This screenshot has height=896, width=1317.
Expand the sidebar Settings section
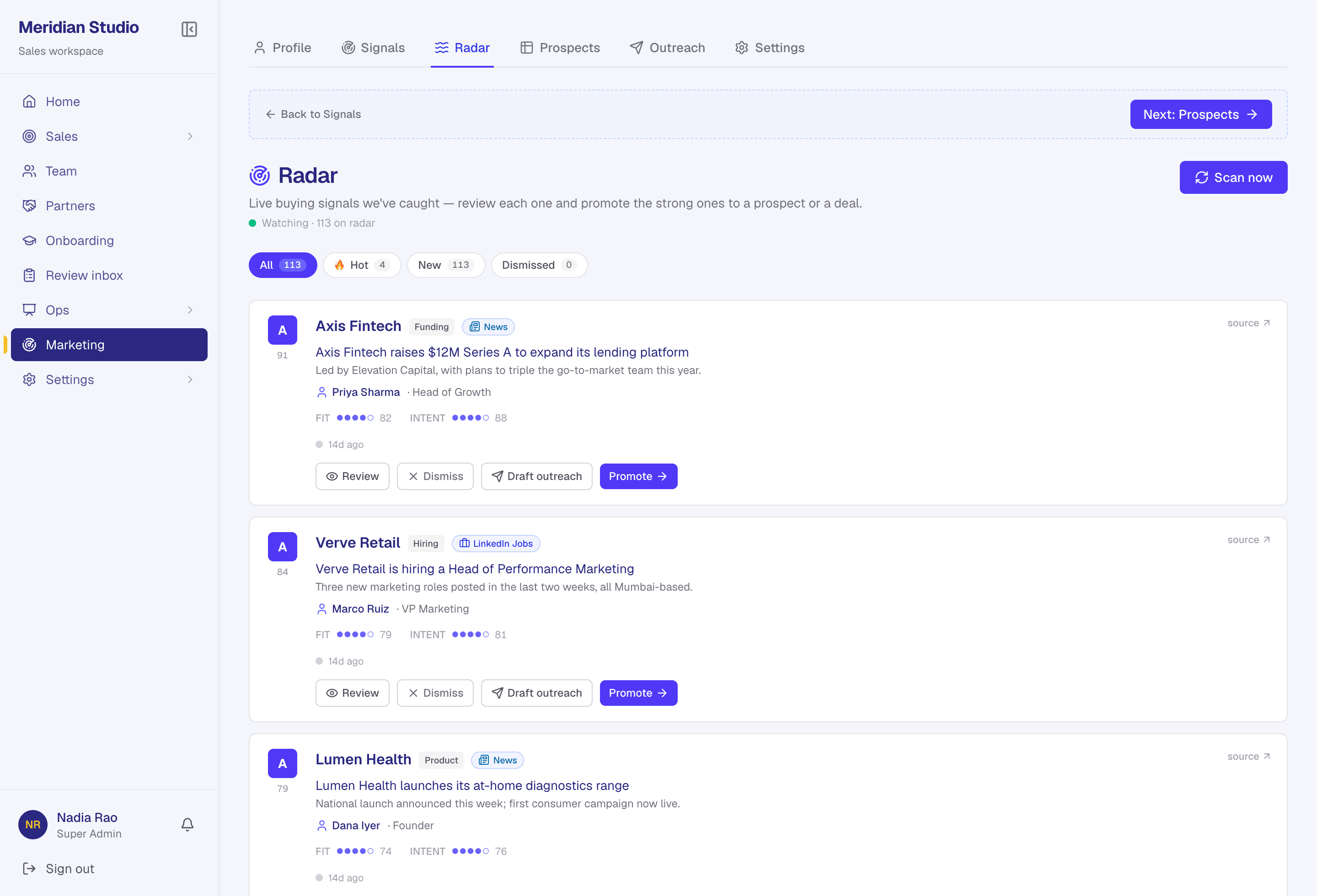point(109,379)
